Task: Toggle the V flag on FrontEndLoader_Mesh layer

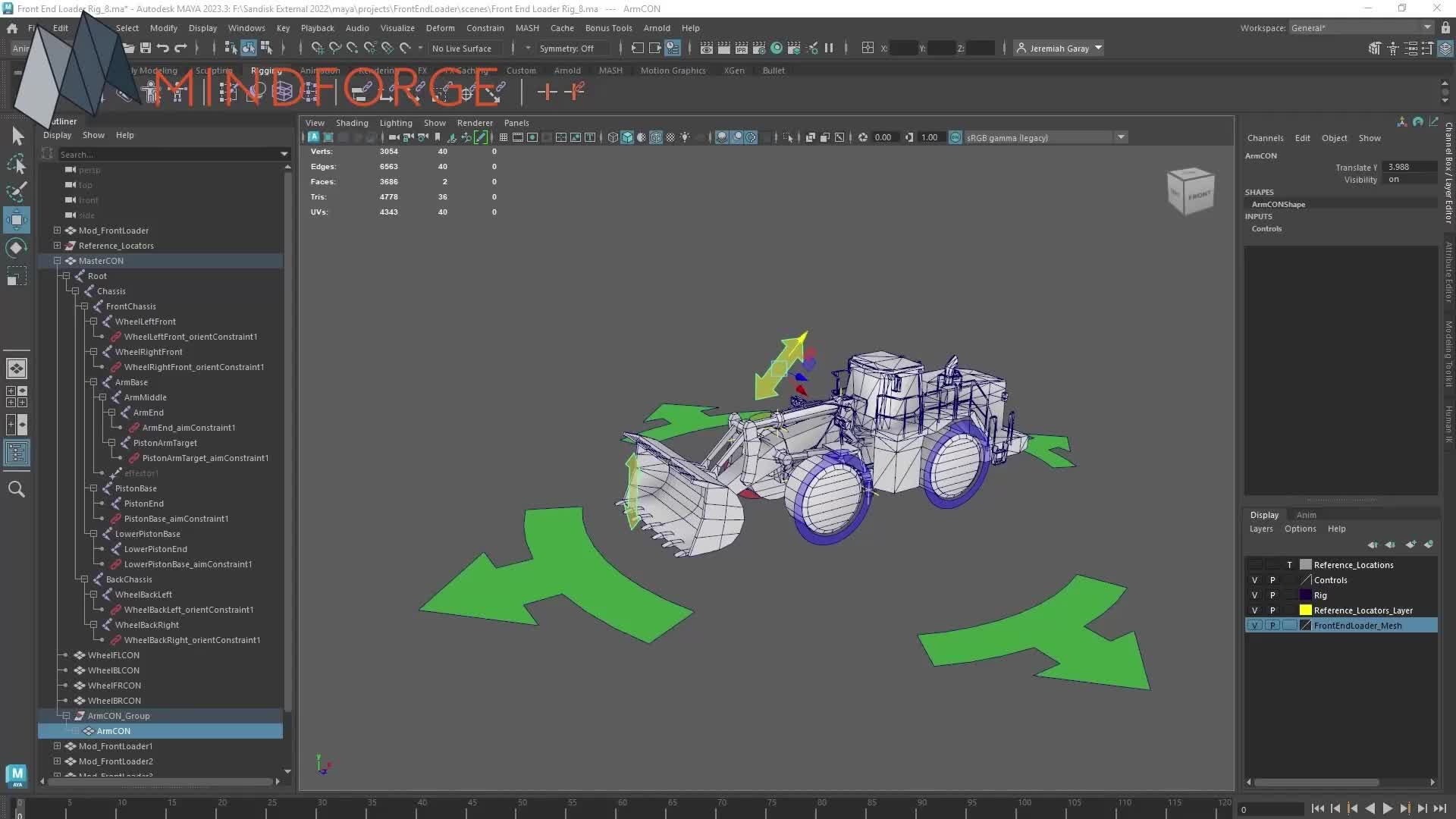Action: point(1254,625)
